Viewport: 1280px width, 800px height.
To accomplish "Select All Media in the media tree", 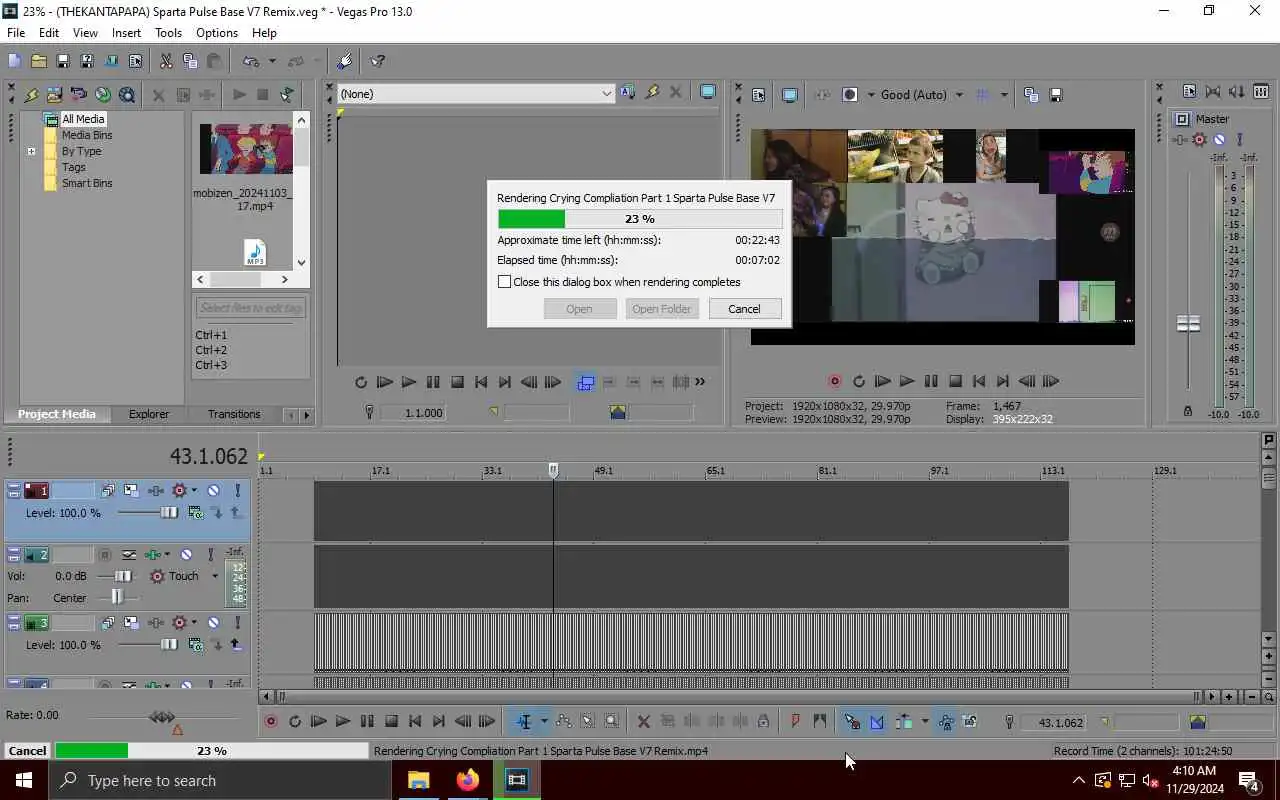I will pos(83,119).
